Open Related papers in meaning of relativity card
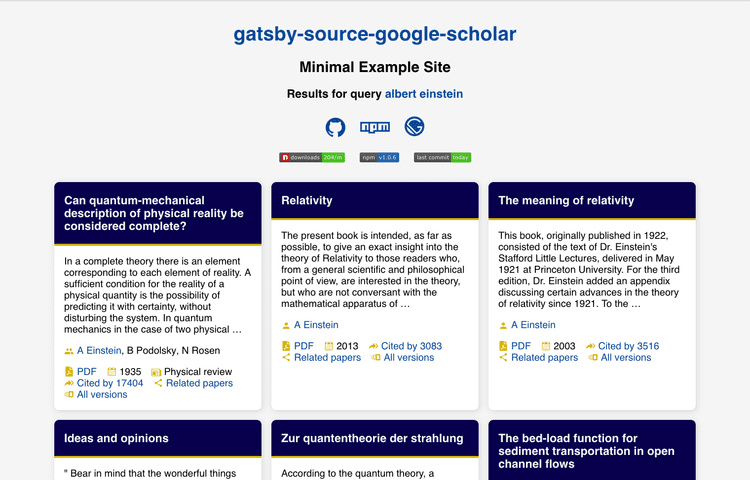This screenshot has width=750, height=480. (544, 357)
